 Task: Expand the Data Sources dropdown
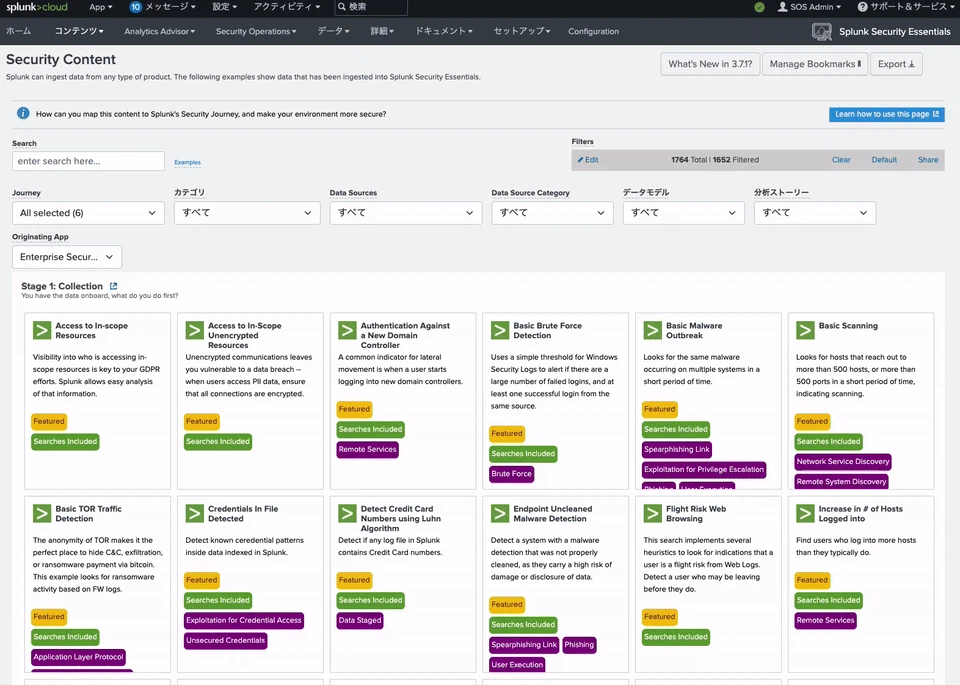coord(405,213)
